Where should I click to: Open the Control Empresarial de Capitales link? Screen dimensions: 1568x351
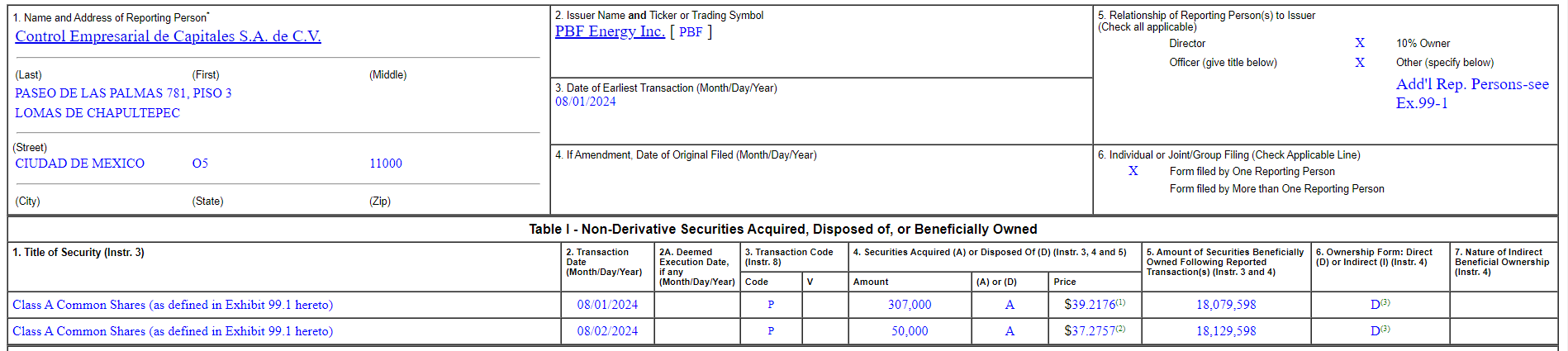tap(168, 36)
